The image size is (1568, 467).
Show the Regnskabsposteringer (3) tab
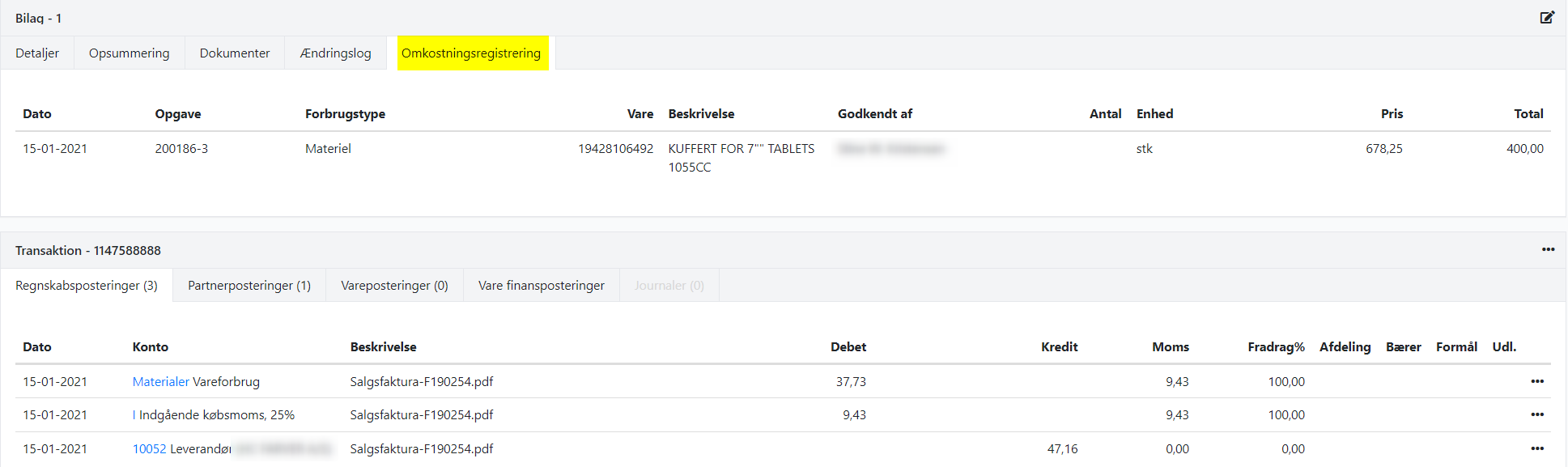tap(87, 286)
